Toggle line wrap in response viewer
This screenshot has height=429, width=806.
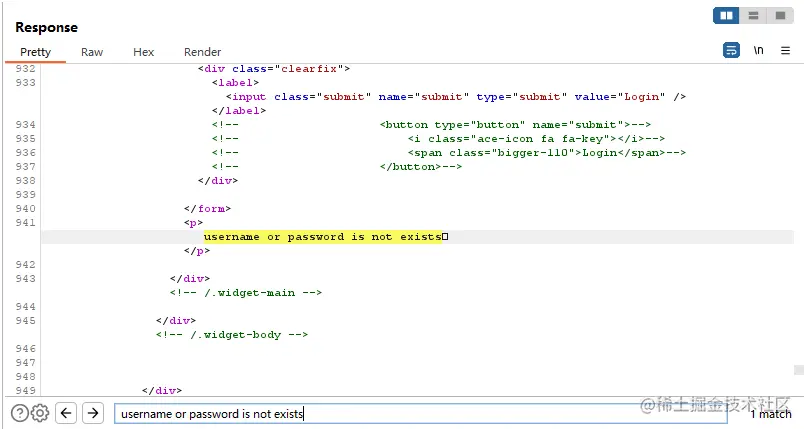(731, 50)
